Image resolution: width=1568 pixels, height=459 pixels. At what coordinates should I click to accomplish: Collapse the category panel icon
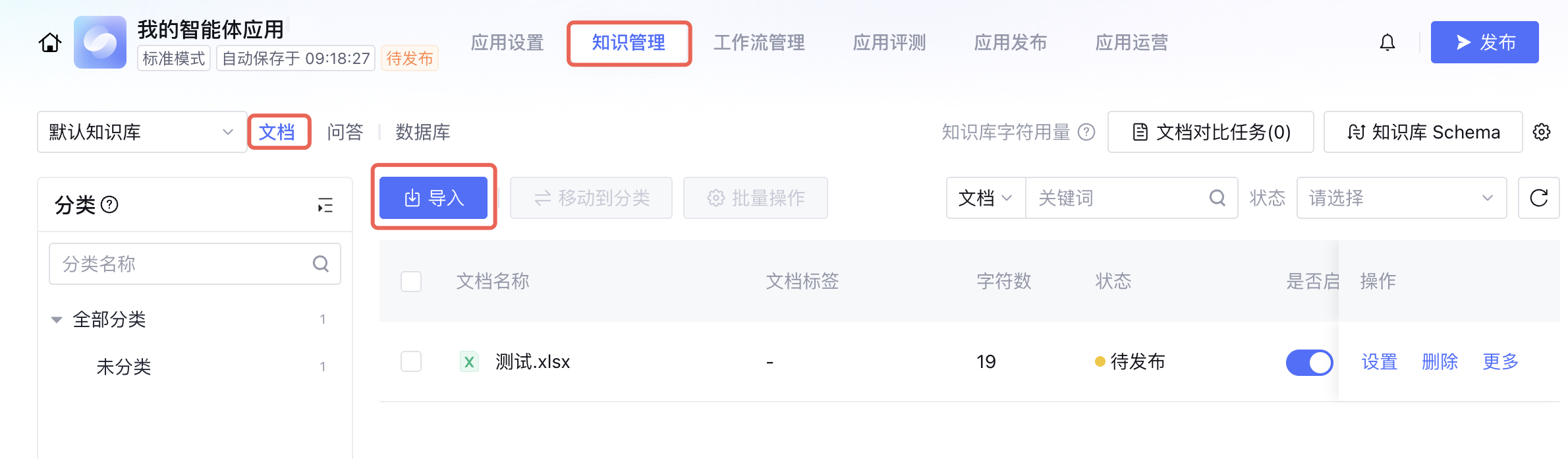325,205
